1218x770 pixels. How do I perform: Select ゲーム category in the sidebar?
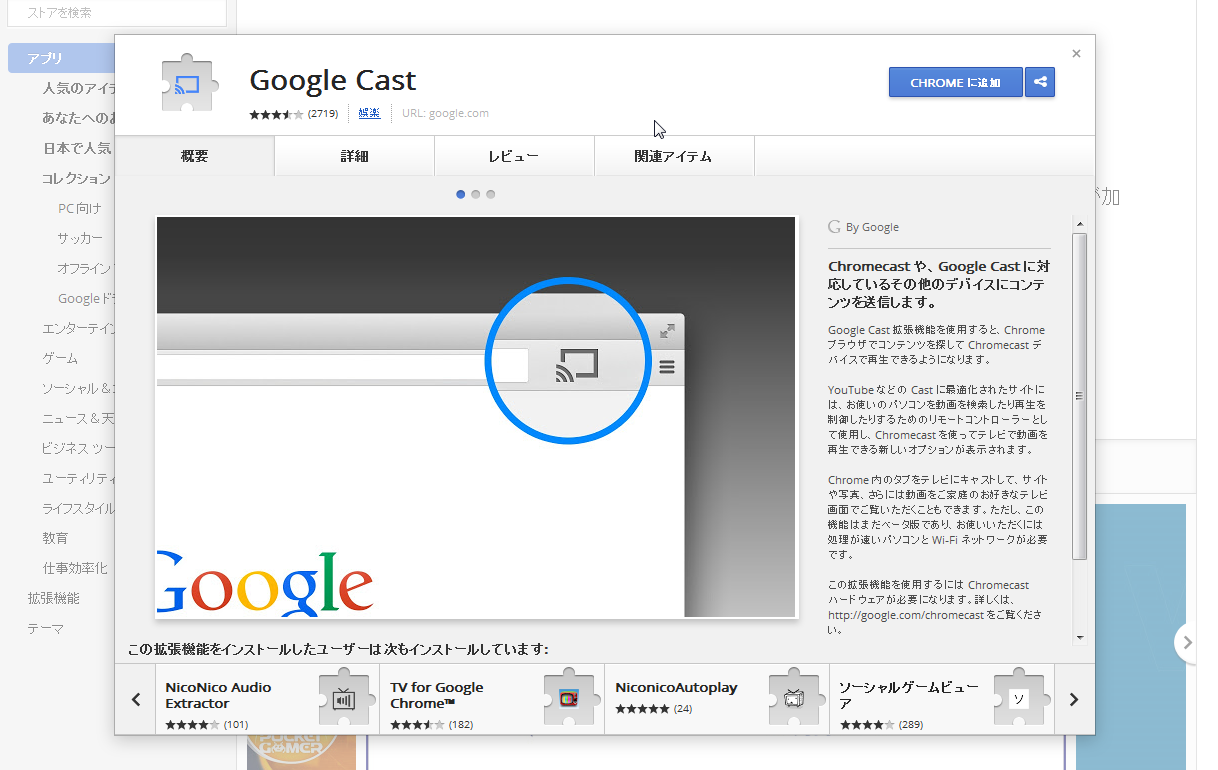(60, 358)
